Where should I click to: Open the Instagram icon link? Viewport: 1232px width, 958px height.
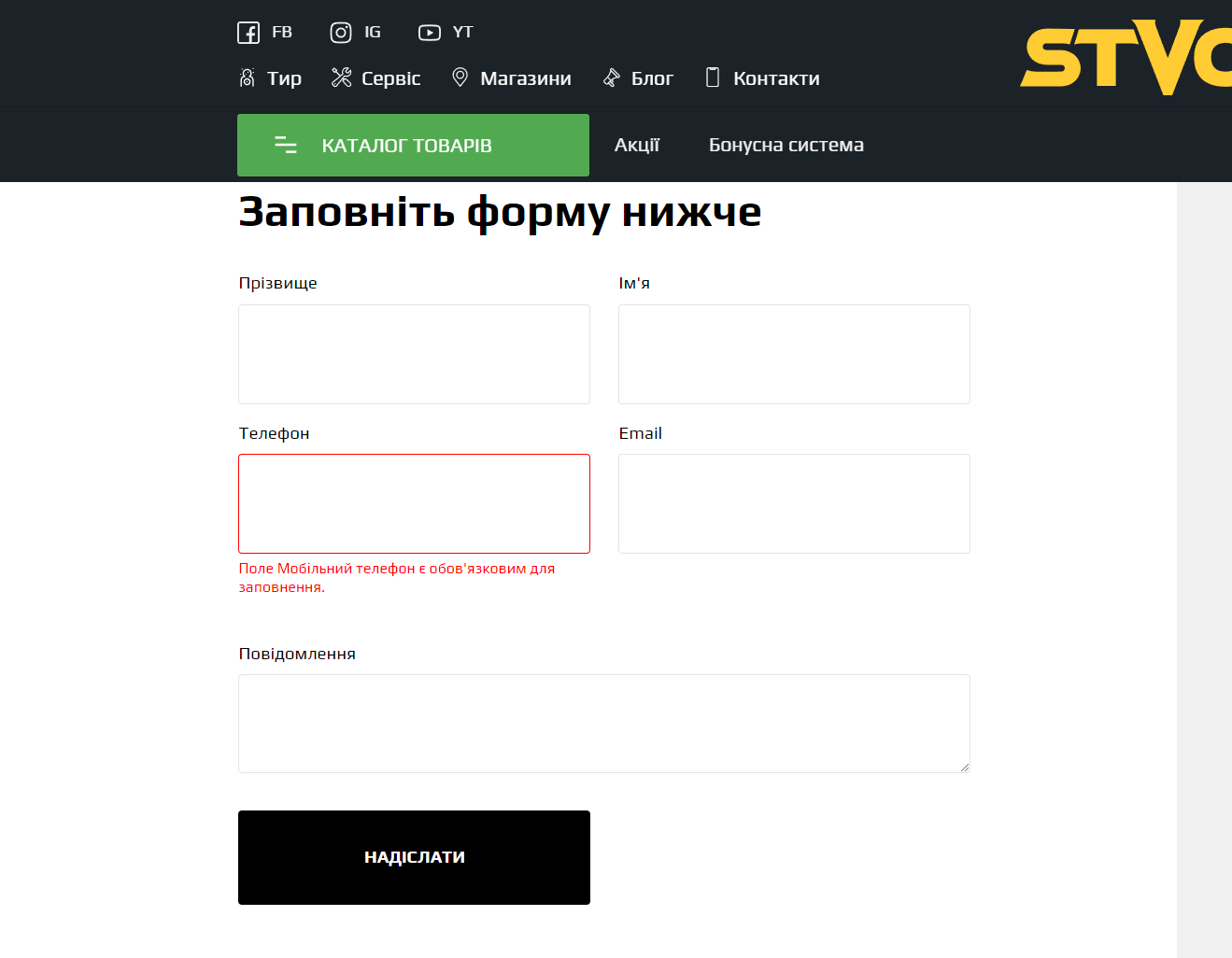(x=341, y=33)
